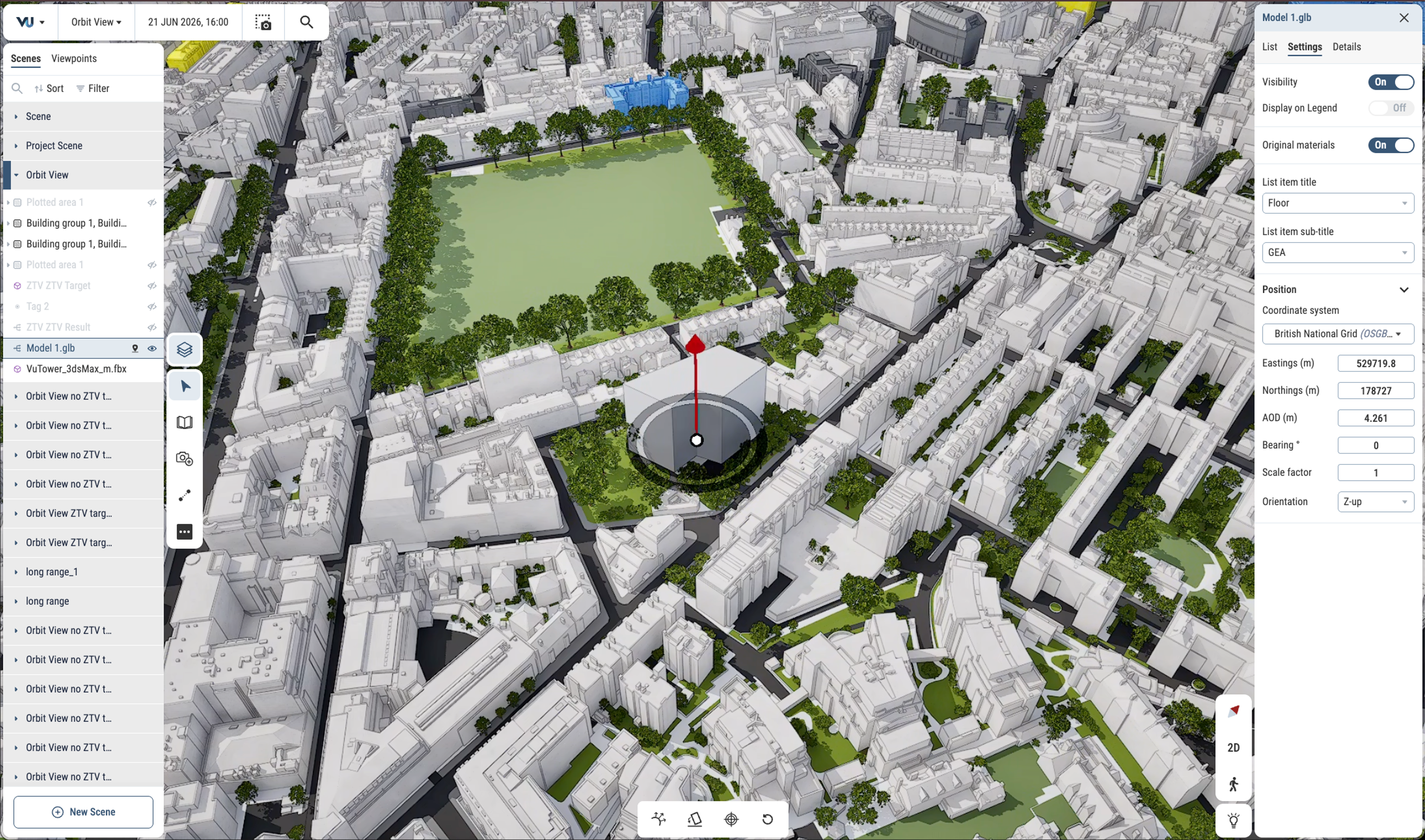Select the pointer selection tool
This screenshot has height=840, width=1425.
[184, 386]
